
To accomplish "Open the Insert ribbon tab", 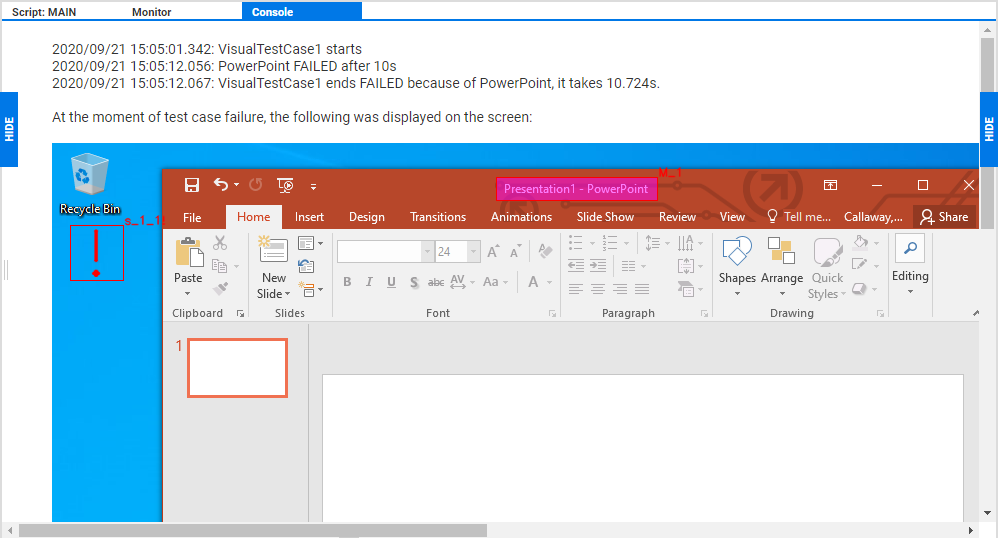I will [x=309, y=217].
